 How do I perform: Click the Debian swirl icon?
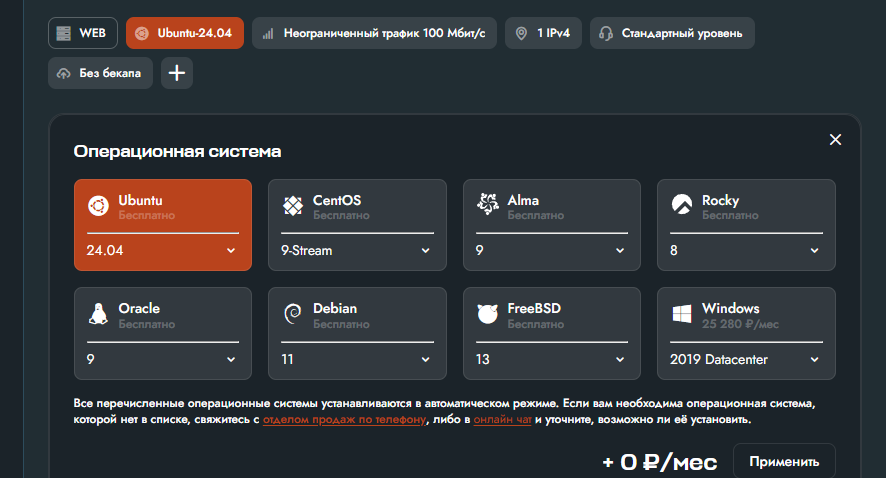click(x=293, y=314)
